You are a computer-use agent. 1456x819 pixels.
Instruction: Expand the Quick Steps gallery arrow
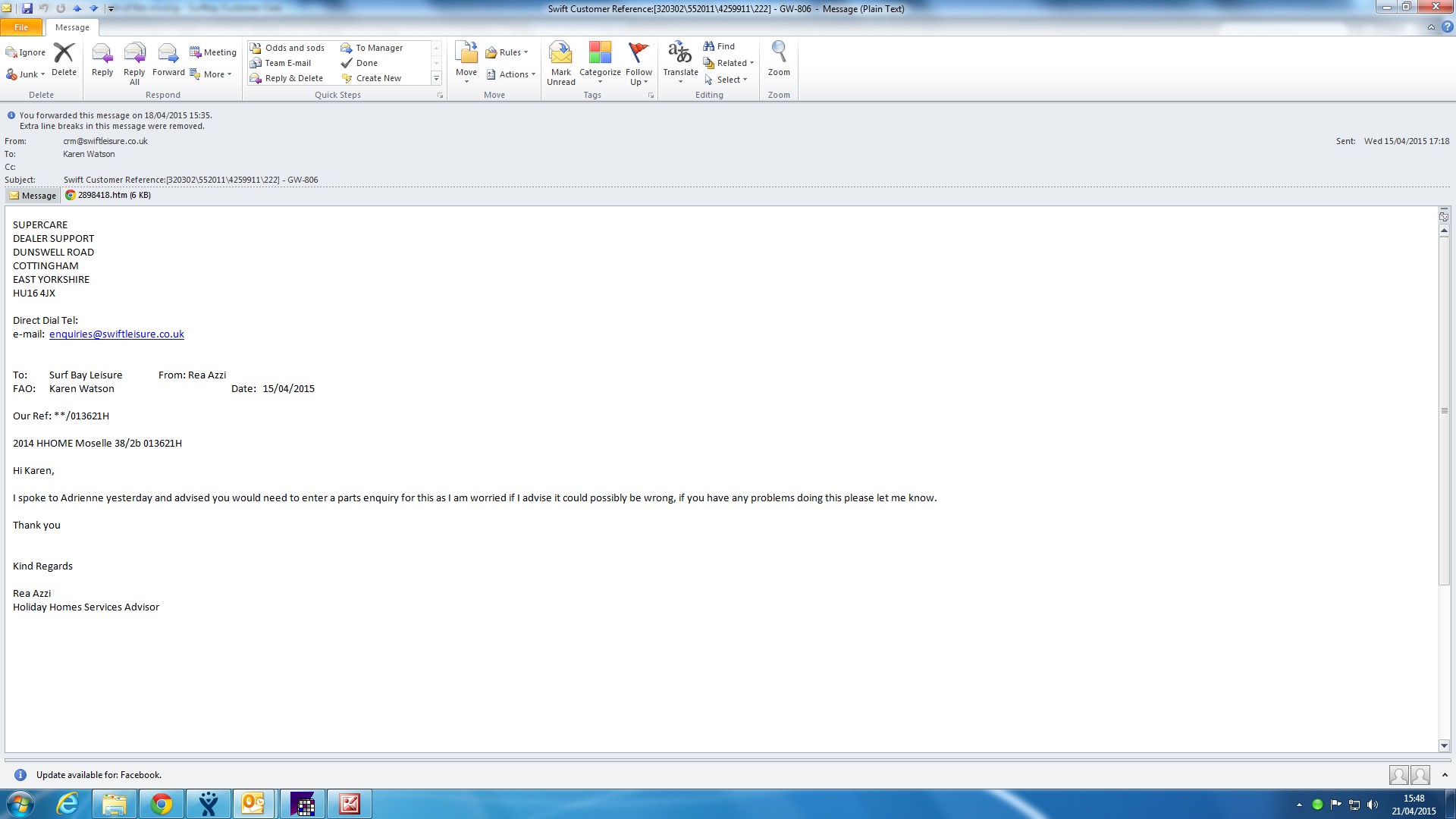[x=436, y=78]
